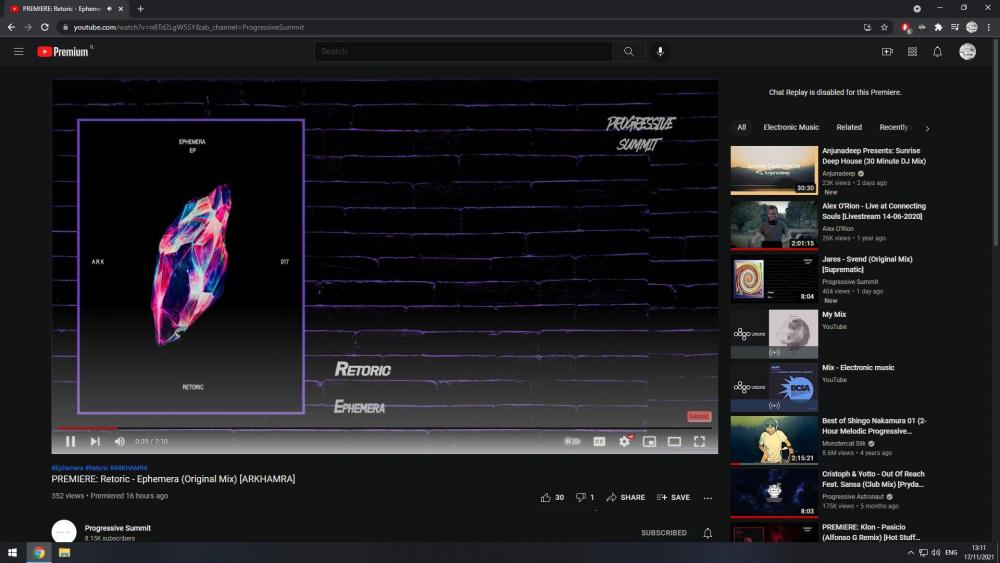
Task: Click the #ARKHAMRA hashtag
Action: pyautogui.click(x=129, y=468)
